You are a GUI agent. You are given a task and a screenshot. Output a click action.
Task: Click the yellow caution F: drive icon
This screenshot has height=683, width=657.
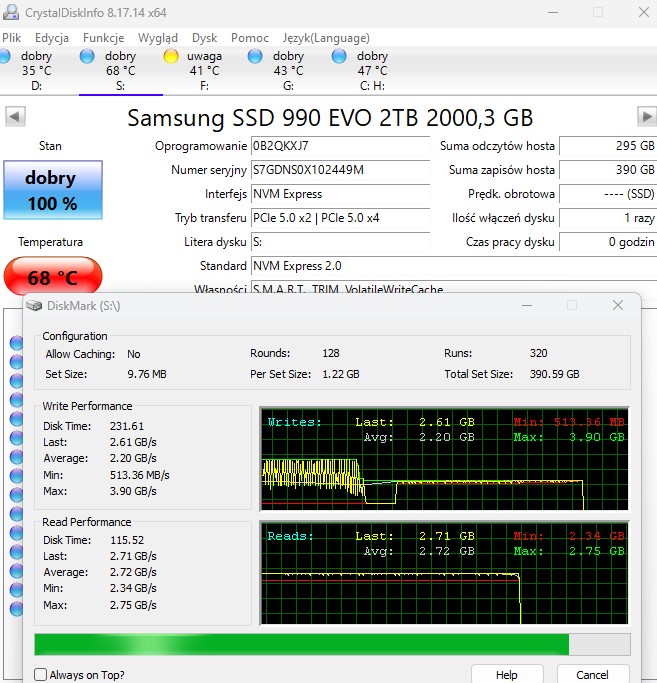[171, 56]
